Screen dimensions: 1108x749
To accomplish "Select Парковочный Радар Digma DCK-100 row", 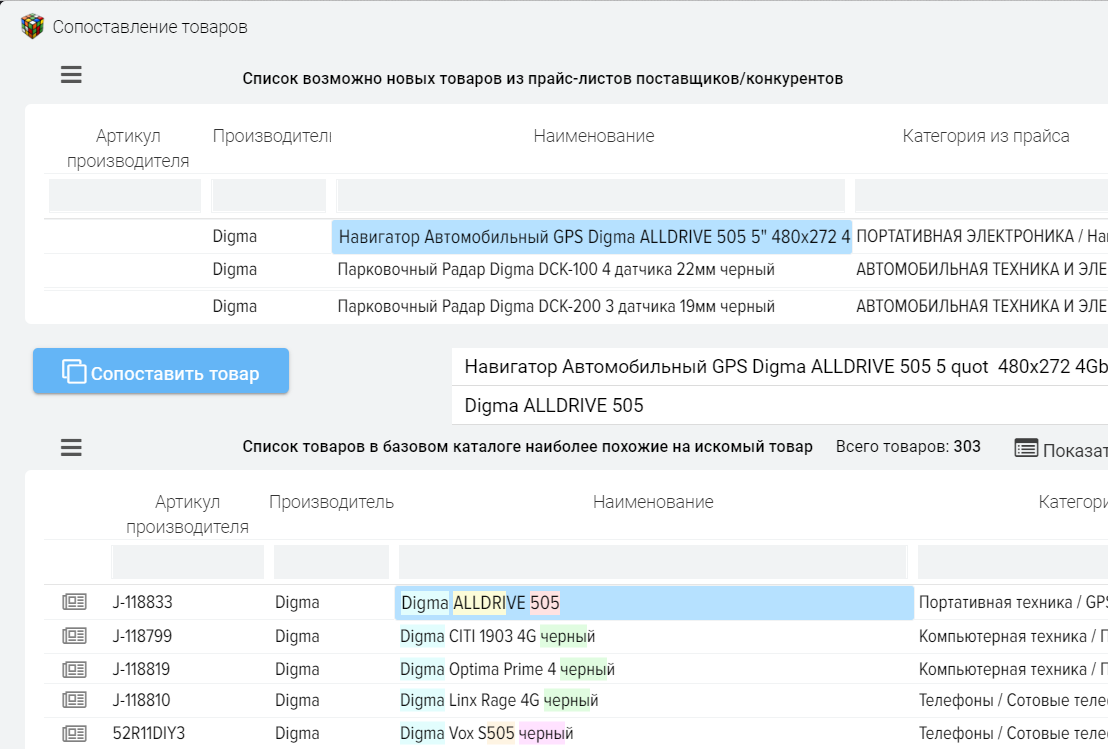I will [555, 270].
